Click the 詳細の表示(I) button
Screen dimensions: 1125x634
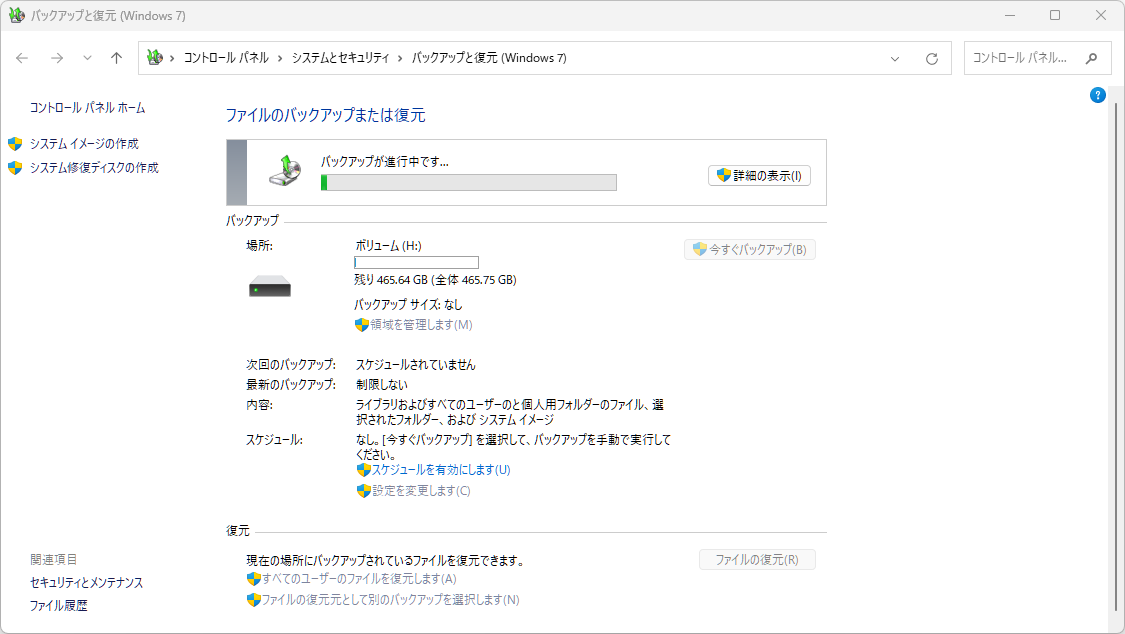click(759, 176)
